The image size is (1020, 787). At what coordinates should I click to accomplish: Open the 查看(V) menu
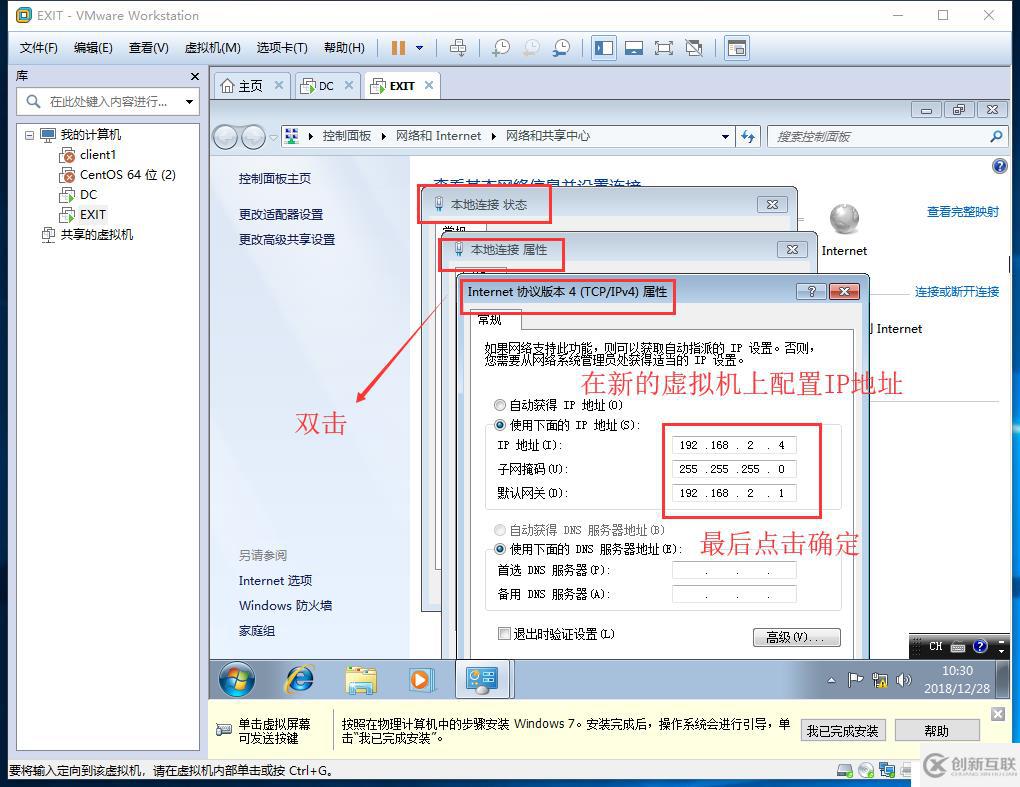coord(148,47)
